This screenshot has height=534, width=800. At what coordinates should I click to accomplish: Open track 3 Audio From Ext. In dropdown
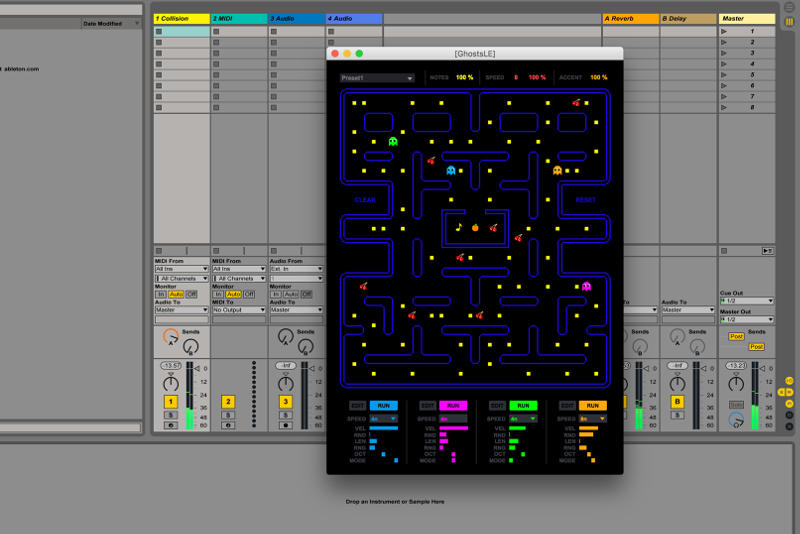[x=296, y=269]
